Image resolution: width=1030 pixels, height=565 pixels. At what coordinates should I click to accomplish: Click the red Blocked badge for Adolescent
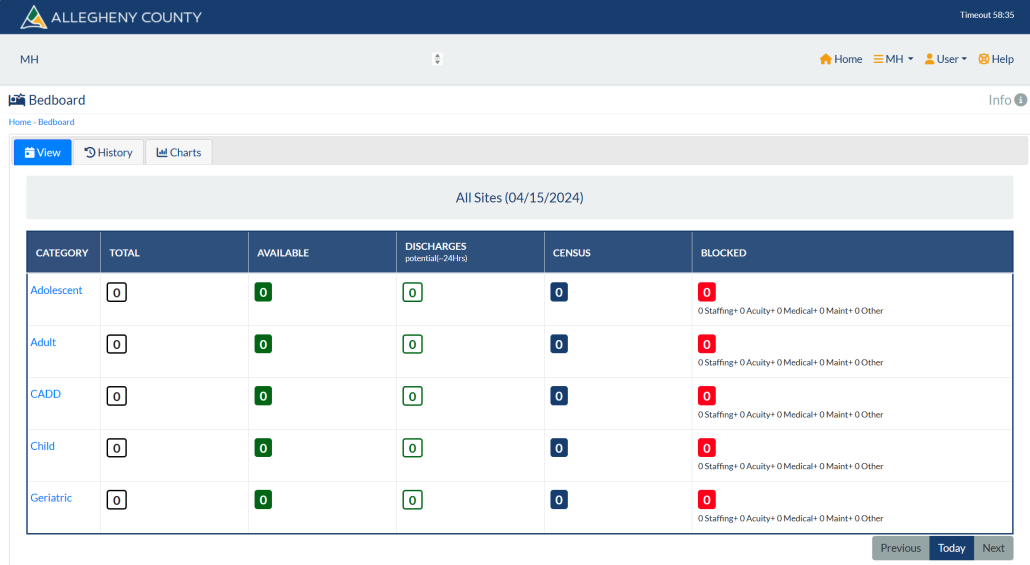pyautogui.click(x=707, y=292)
